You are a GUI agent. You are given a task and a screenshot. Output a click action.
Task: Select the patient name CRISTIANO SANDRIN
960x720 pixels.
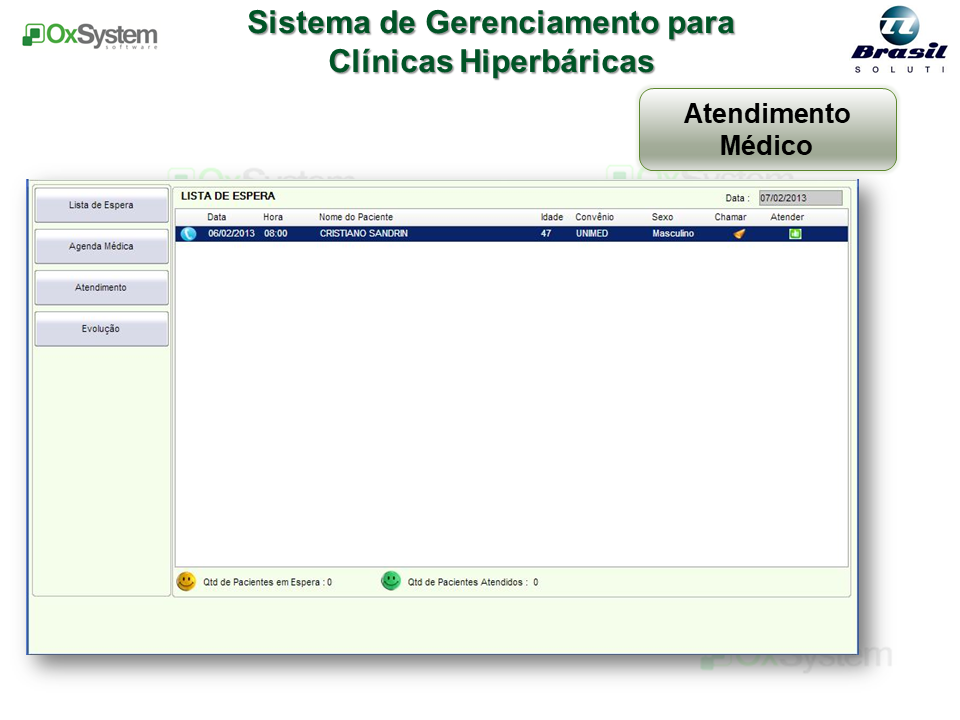tap(363, 234)
